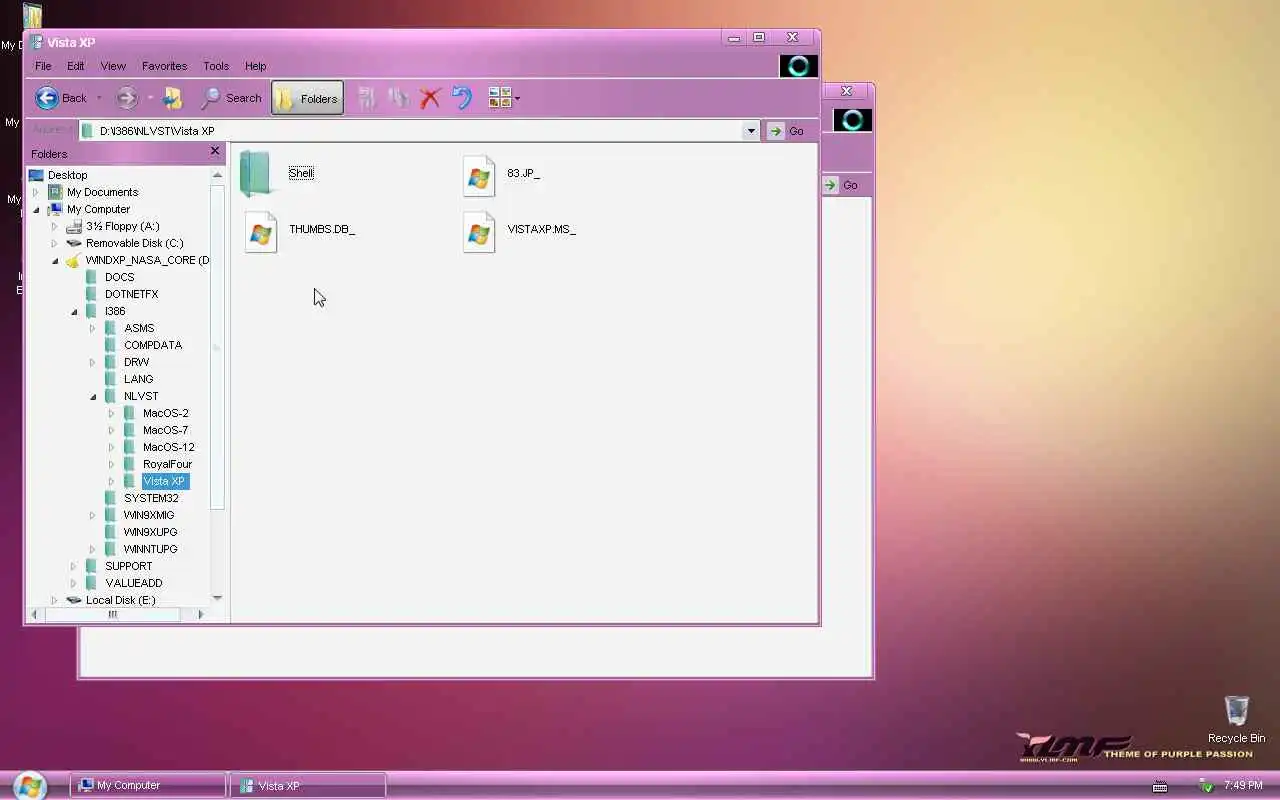Click the Back arrow button

[x=47, y=98]
